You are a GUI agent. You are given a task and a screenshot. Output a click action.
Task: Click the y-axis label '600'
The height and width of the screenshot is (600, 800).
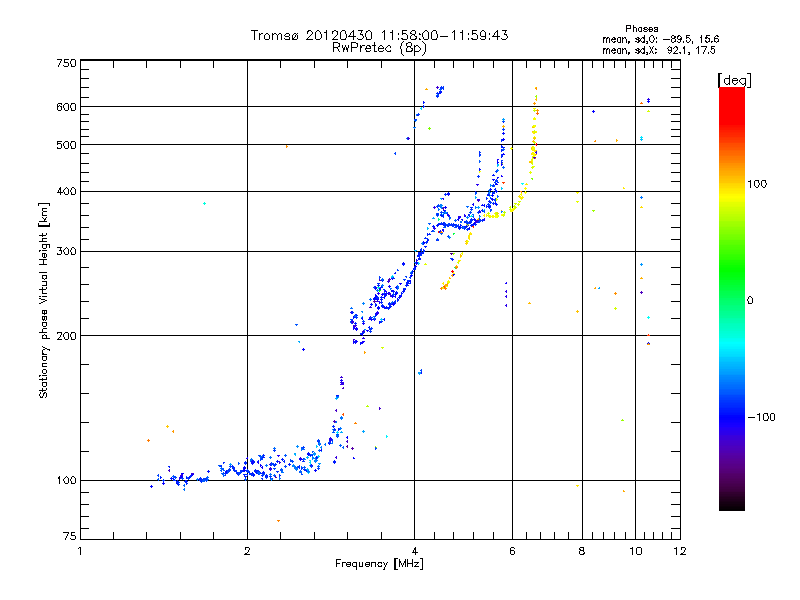coord(66,107)
